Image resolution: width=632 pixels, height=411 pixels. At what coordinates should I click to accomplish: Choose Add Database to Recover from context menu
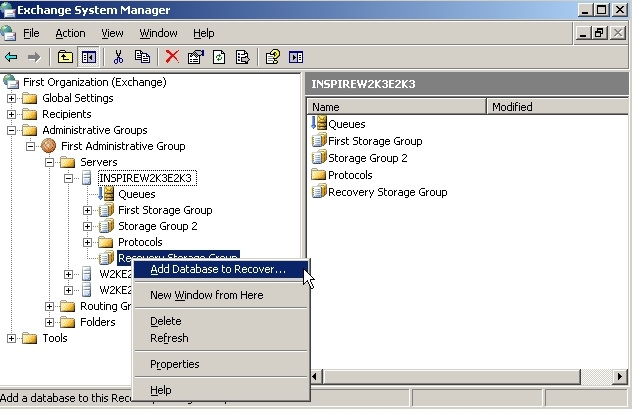tap(221, 269)
